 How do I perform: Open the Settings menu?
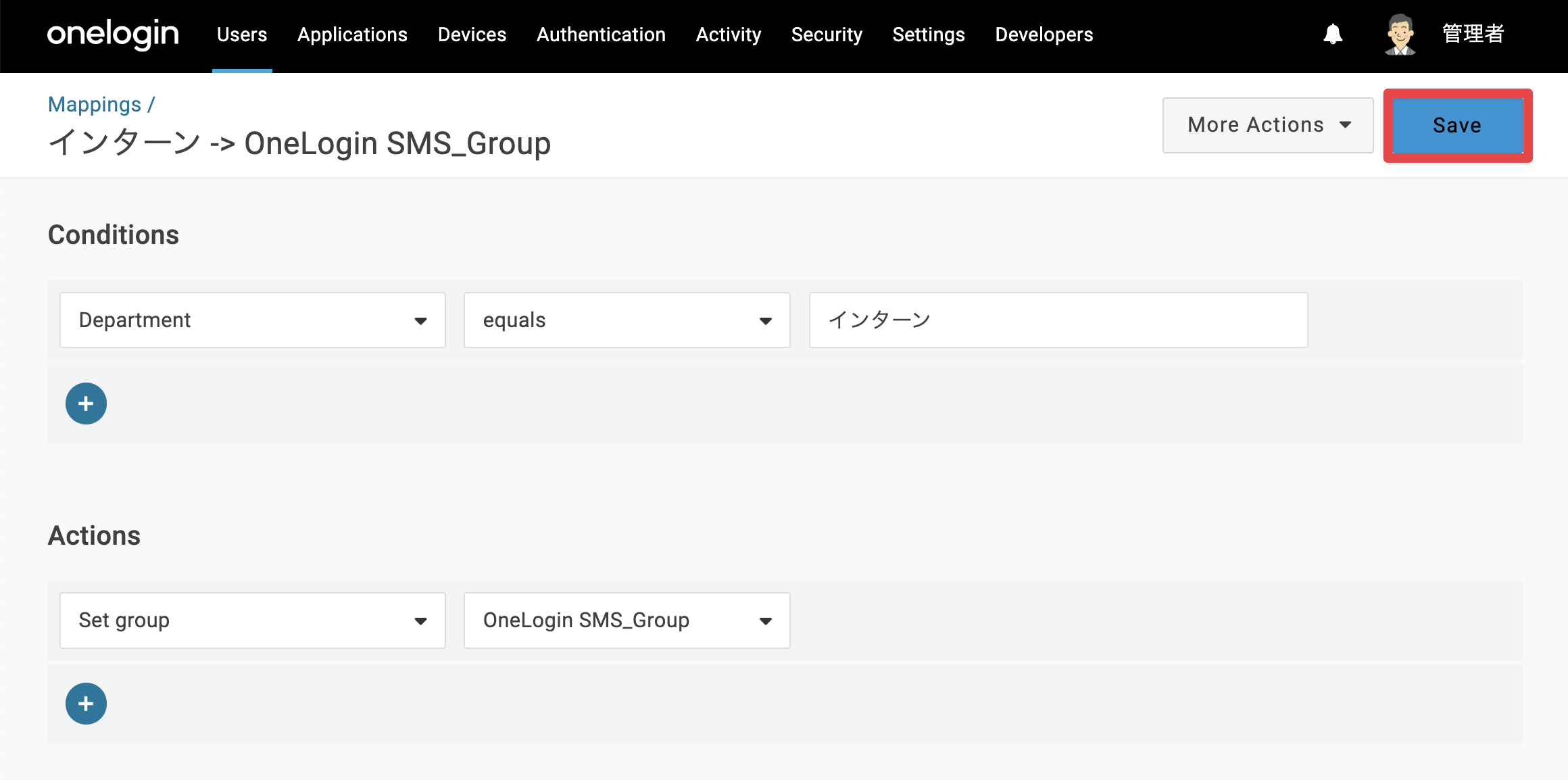coord(929,34)
